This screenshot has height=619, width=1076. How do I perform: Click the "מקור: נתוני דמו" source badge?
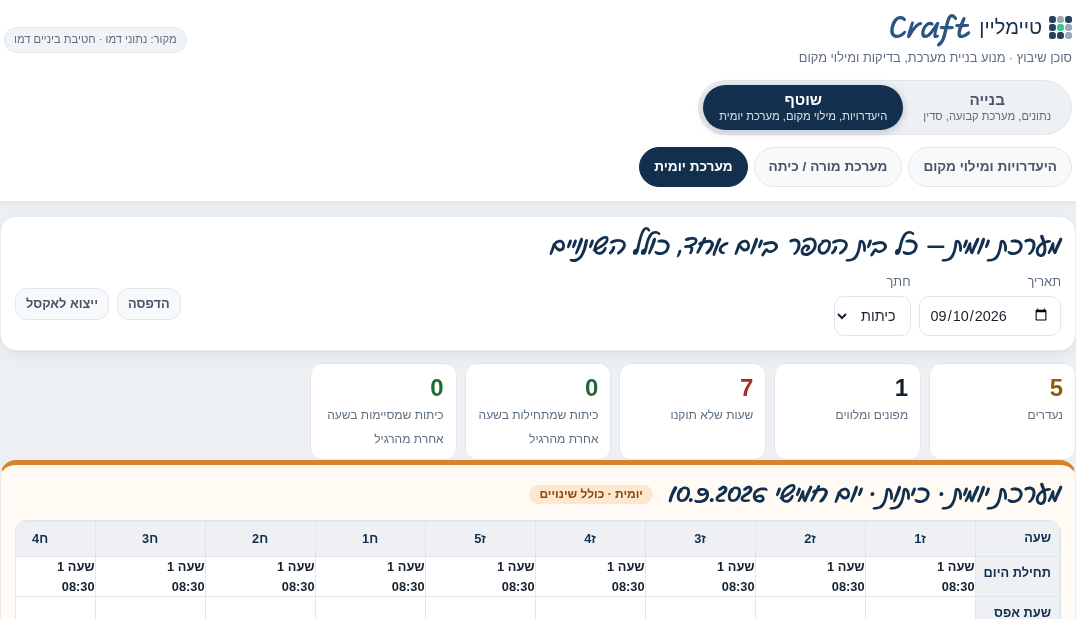[x=95, y=40]
